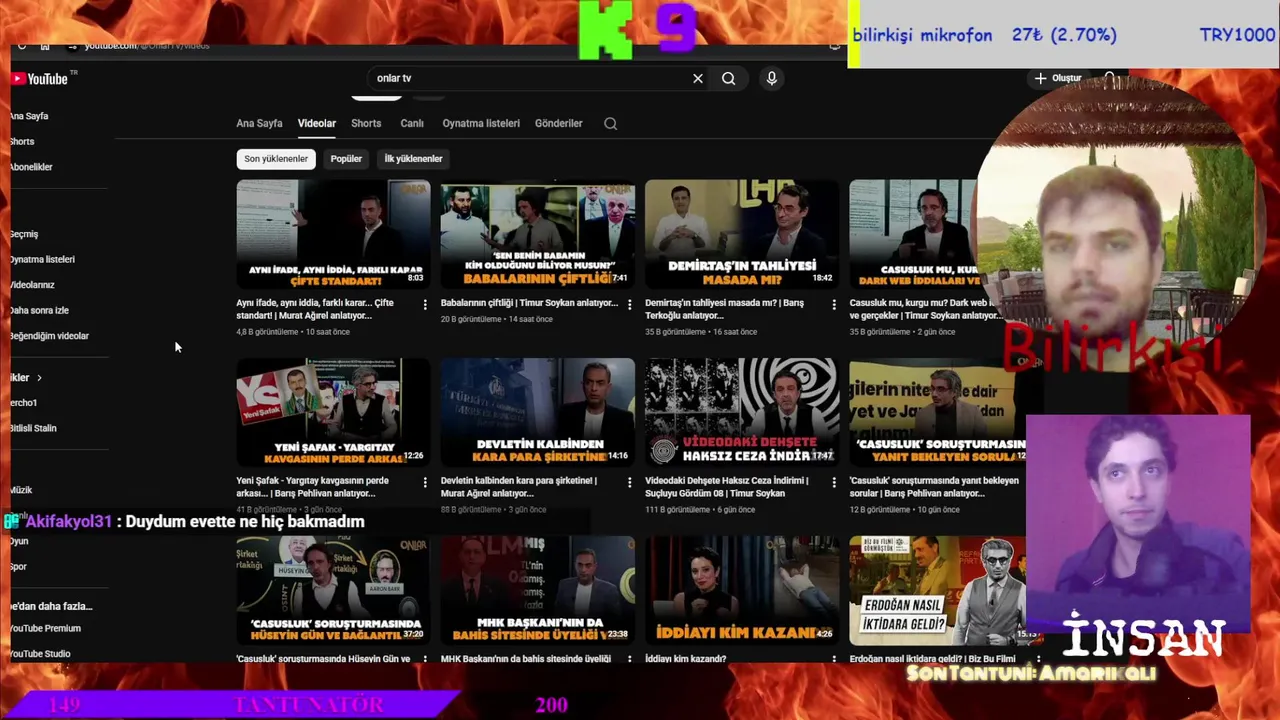Open channel search magnifier beside Gönderiler

tap(611, 124)
